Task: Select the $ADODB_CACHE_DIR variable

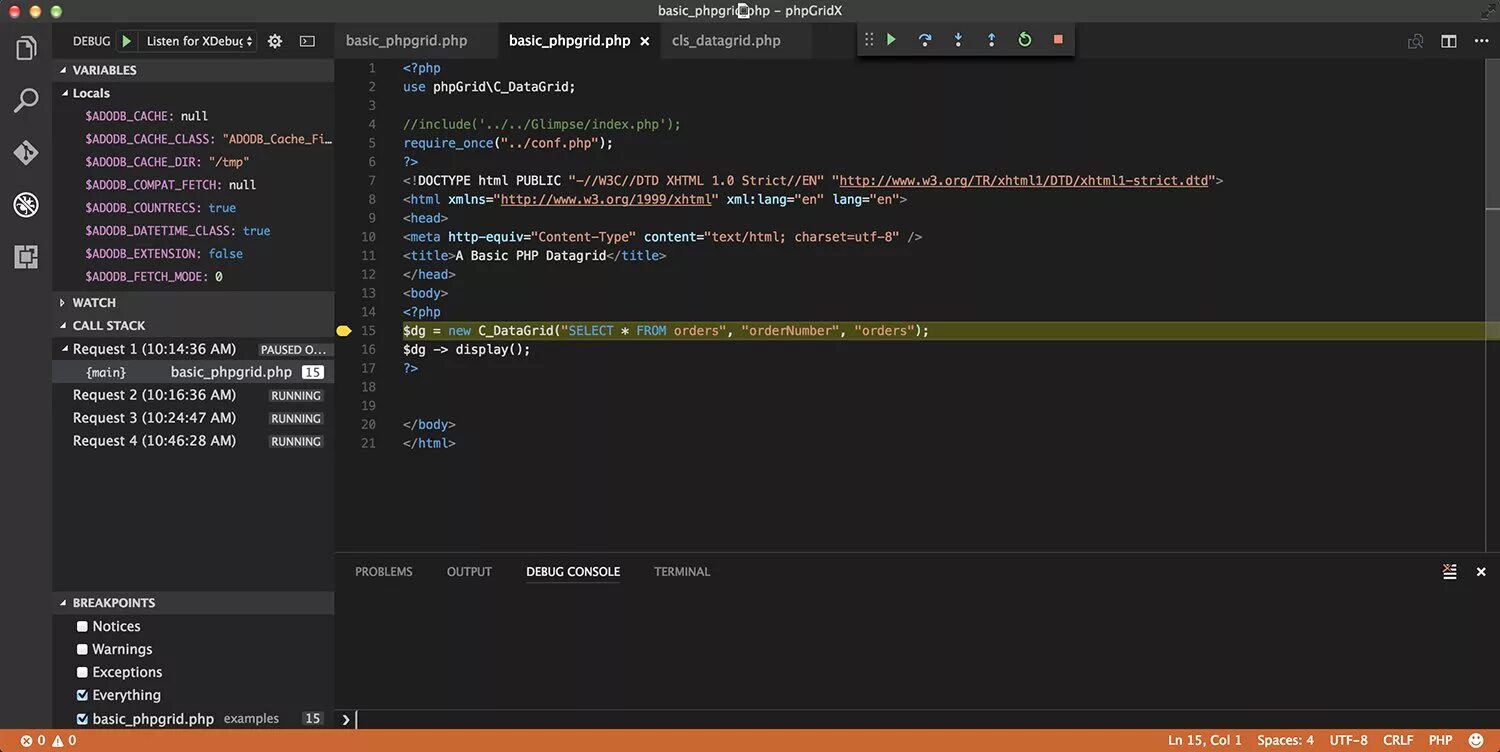Action: [x=193, y=162]
